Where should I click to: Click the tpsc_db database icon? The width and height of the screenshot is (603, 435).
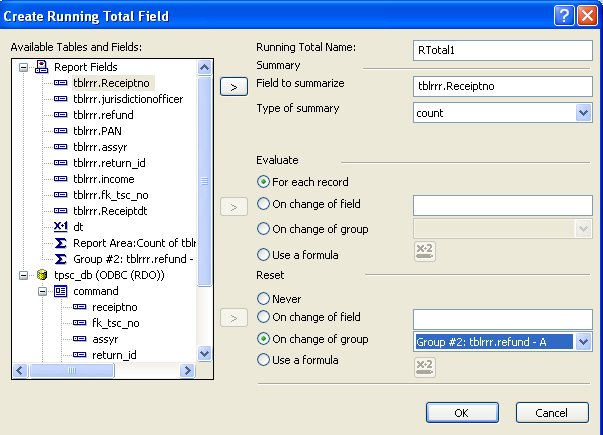pyautogui.click(x=42, y=275)
